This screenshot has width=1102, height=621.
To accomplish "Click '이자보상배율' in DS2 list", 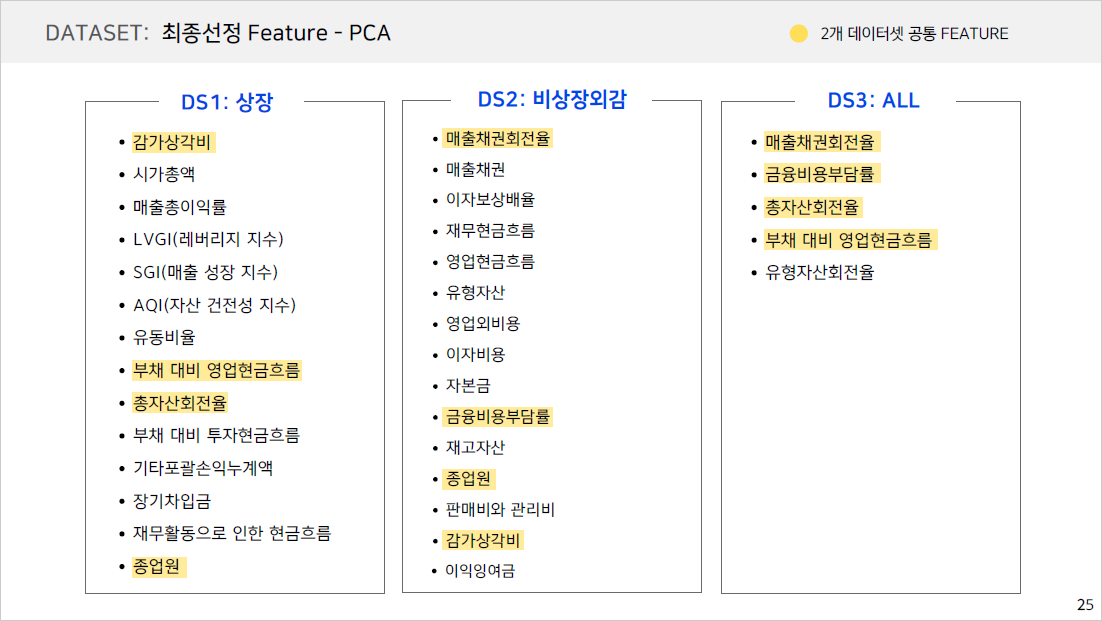I will (x=490, y=199).
